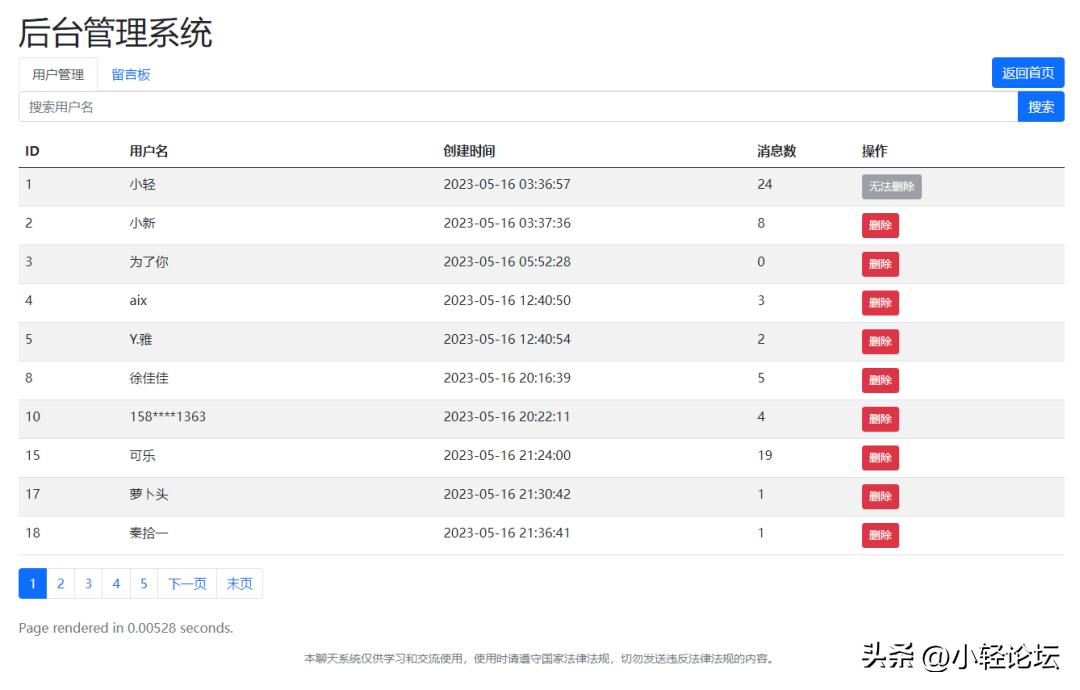
Task: Go to page 2 of the user list
Action: [x=61, y=582]
